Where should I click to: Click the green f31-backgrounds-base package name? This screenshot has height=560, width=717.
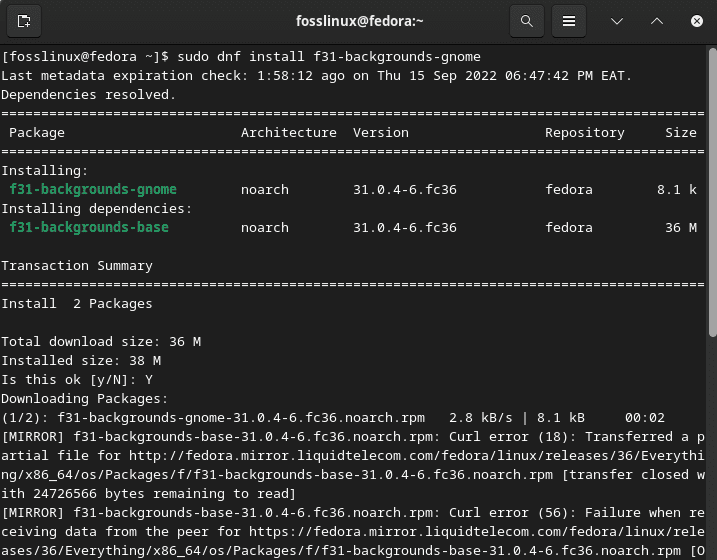(x=89, y=227)
